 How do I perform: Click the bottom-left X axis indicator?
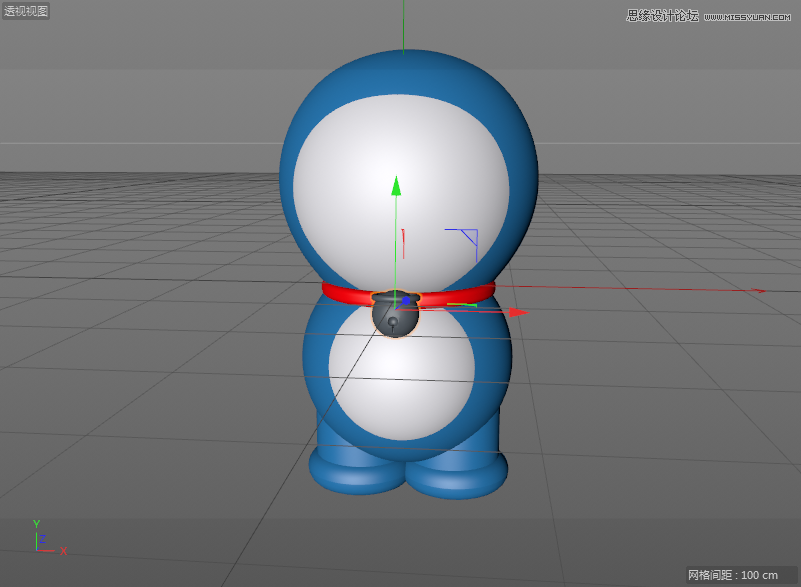pos(62,550)
